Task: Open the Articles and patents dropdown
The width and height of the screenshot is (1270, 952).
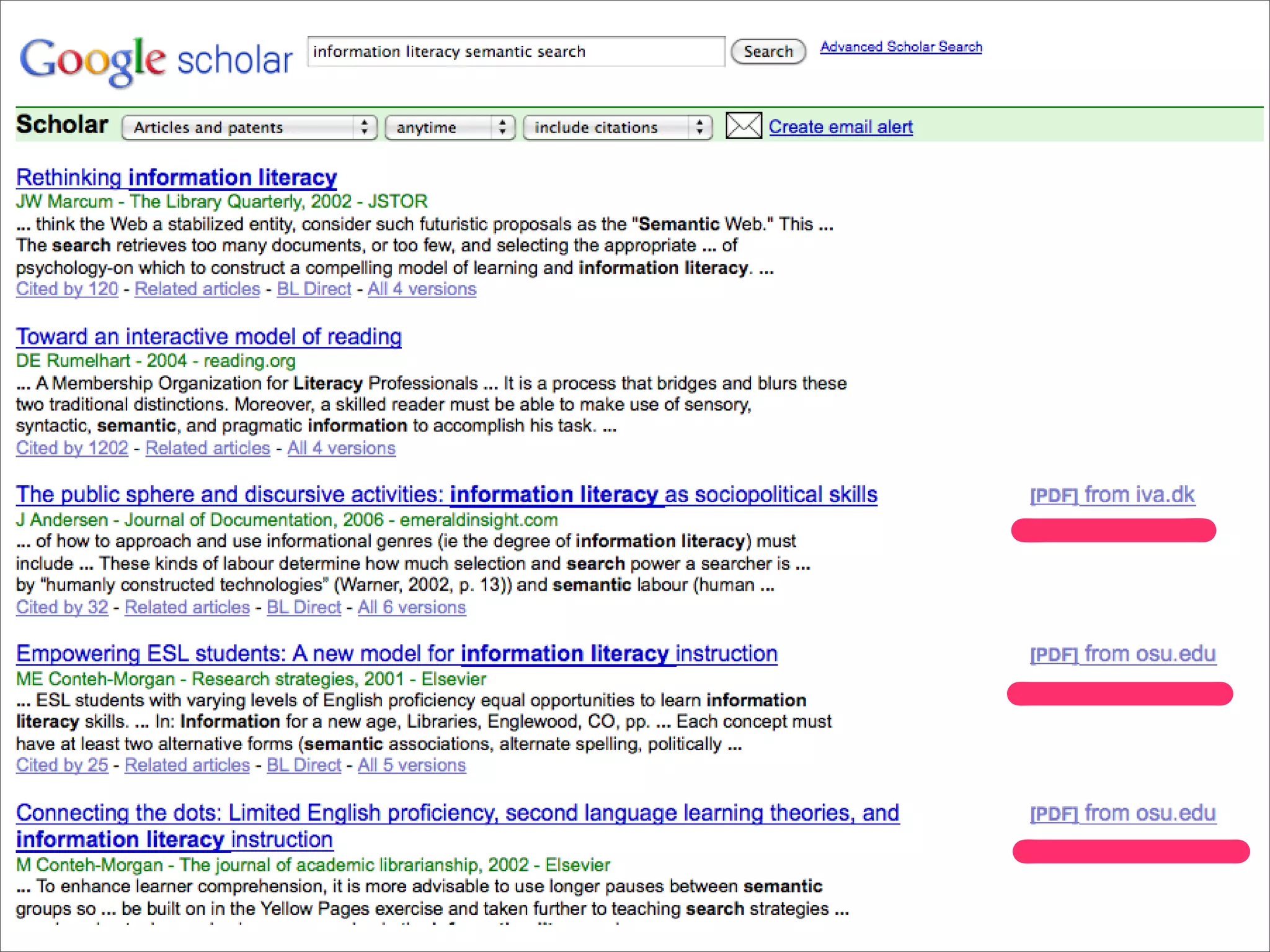Action: pyautogui.click(x=249, y=128)
